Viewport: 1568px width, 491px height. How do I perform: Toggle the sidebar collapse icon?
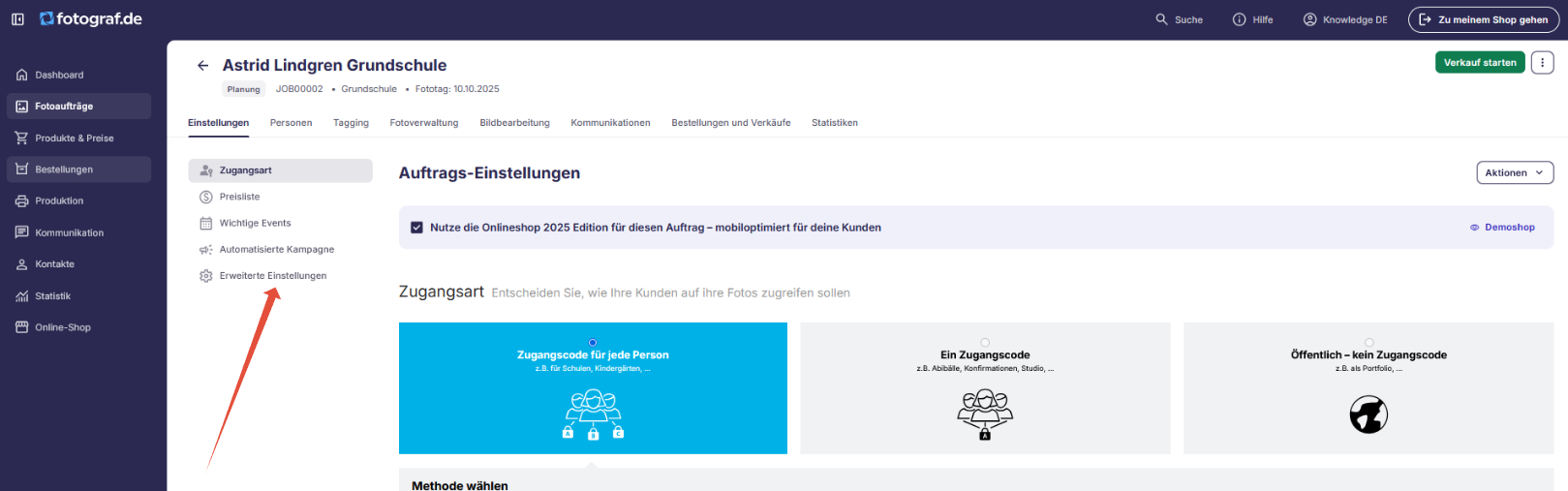(x=17, y=19)
